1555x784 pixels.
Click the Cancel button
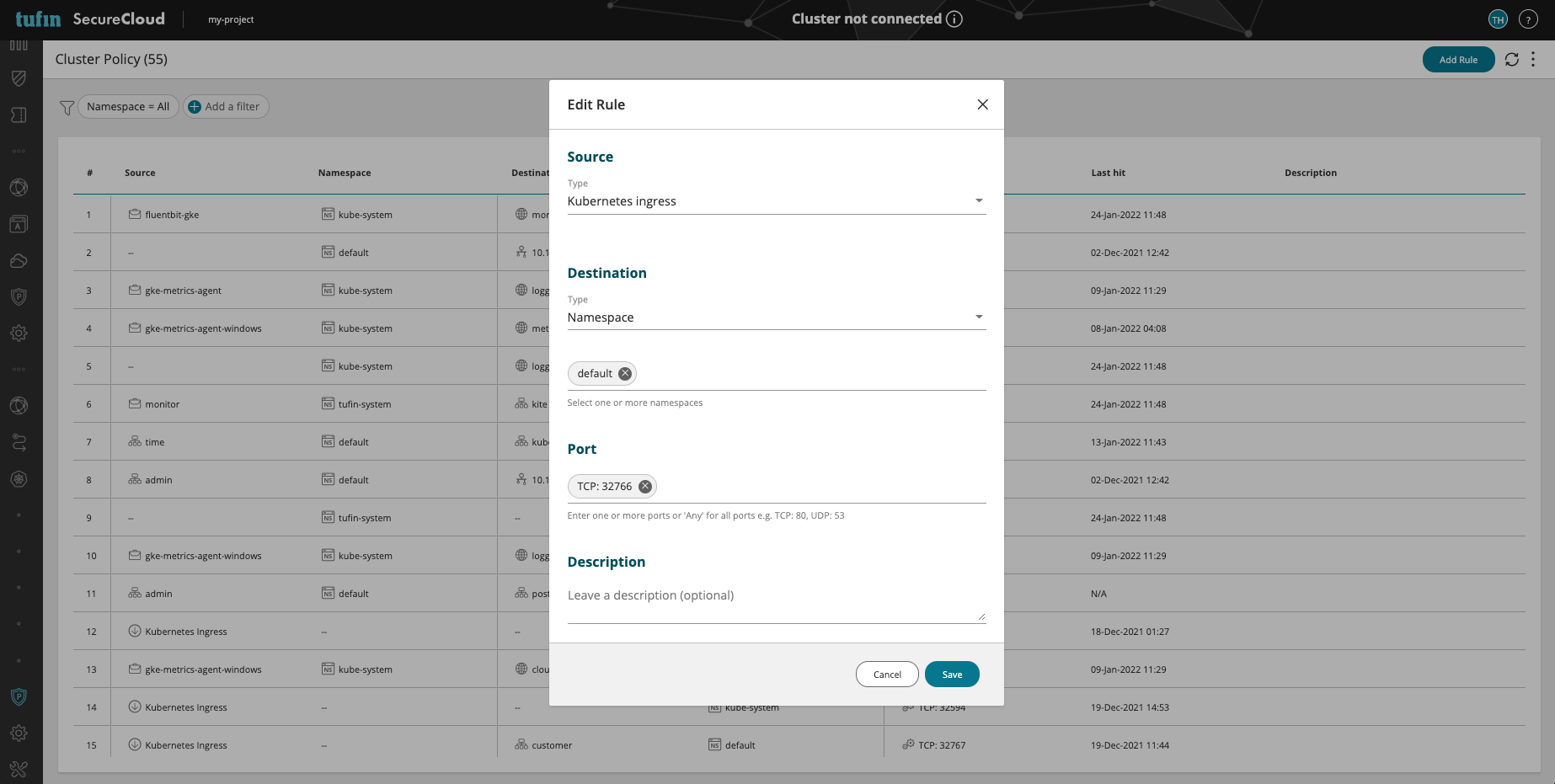[887, 675]
